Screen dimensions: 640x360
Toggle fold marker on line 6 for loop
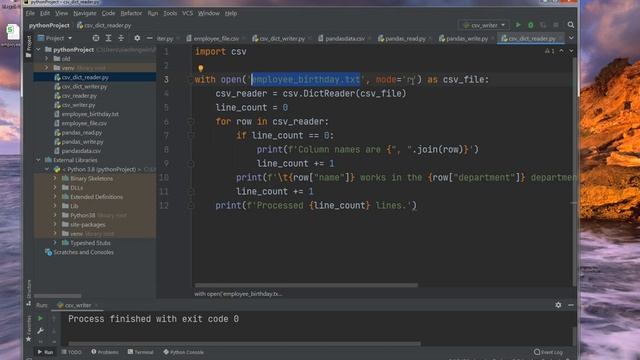pyautogui.click(x=191, y=121)
